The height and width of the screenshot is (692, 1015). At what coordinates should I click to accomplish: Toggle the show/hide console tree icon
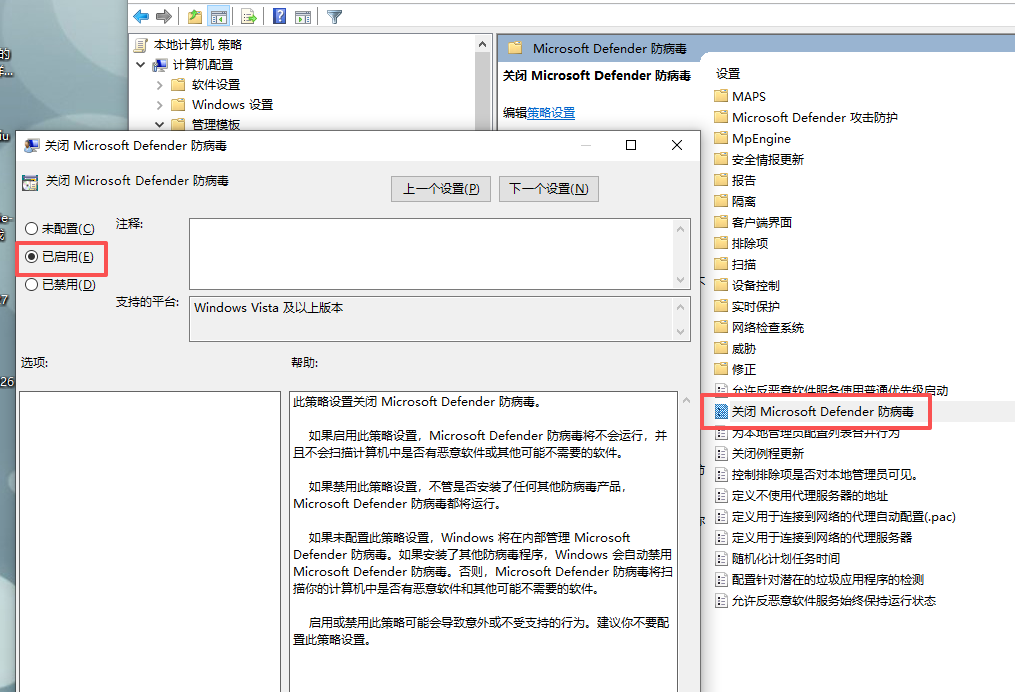[x=219, y=17]
